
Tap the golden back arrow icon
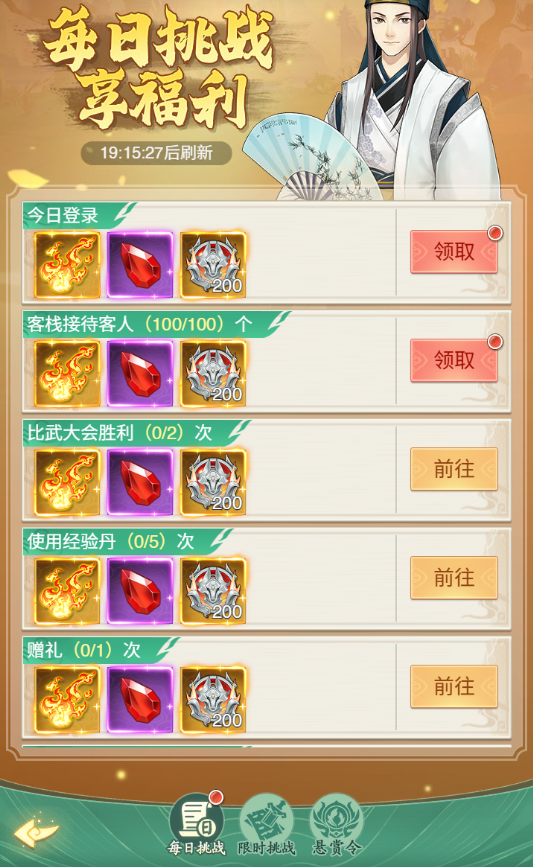[36, 833]
